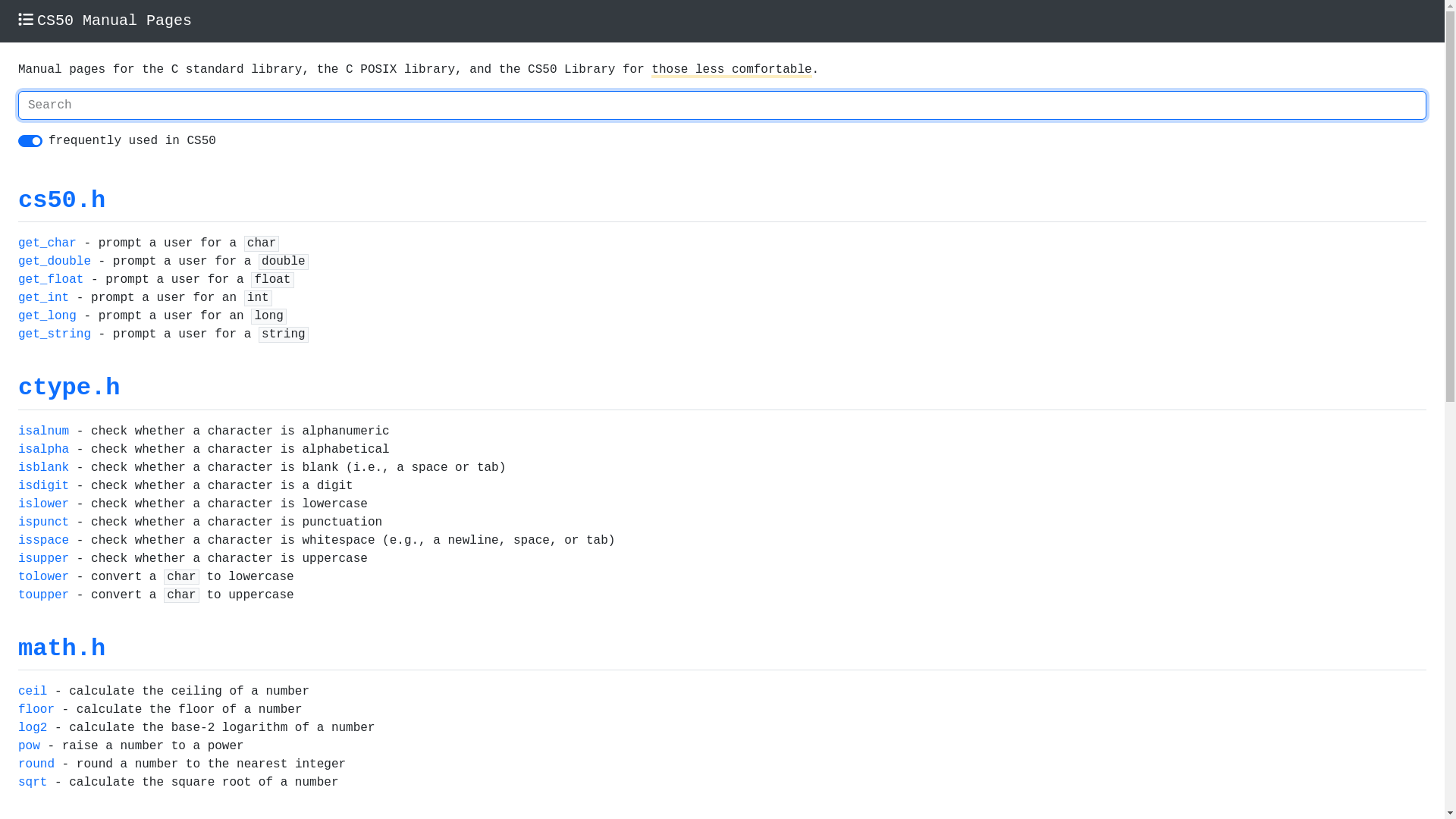Click the 'string' code label after get_string
The width and height of the screenshot is (1456, 819).
click(284, 334)
